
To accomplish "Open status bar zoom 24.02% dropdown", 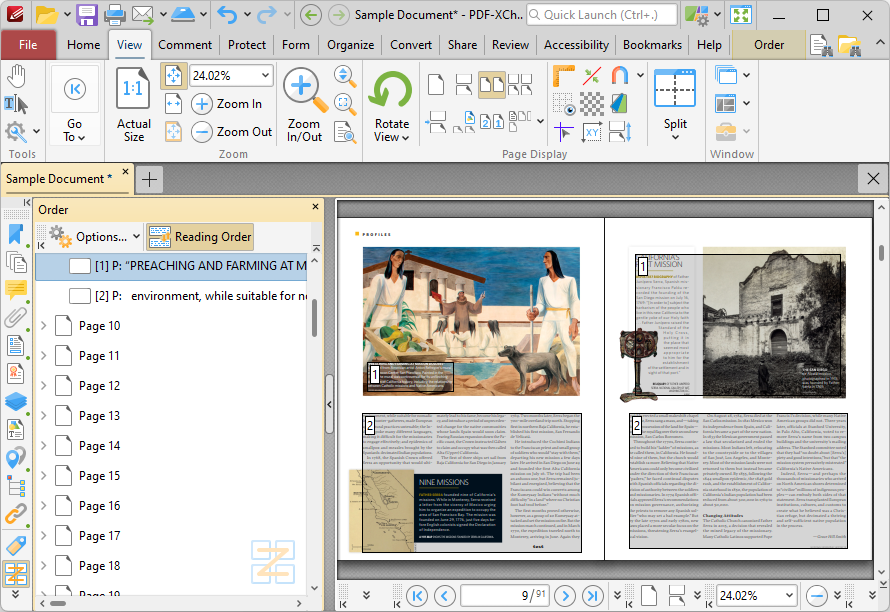I will (x=790, y=596).
